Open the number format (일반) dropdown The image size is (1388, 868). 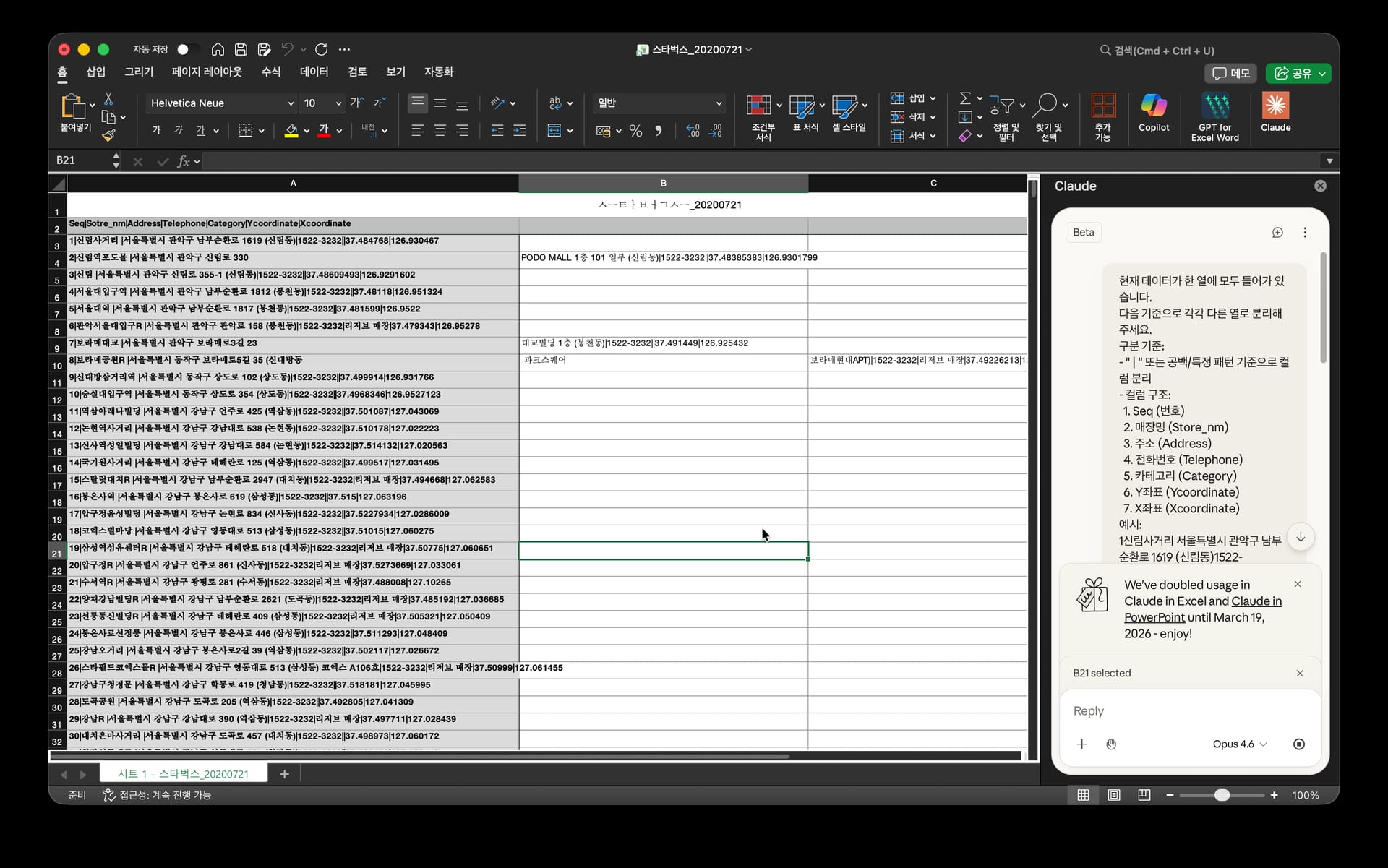click(x=719, y=103)
